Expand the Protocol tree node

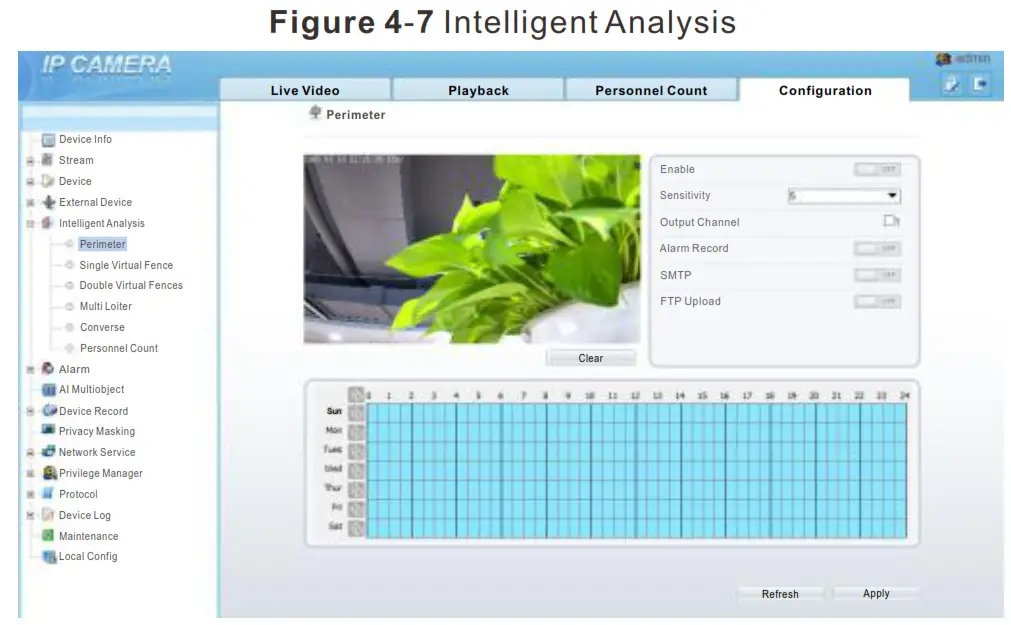click(x=30, y=495)
